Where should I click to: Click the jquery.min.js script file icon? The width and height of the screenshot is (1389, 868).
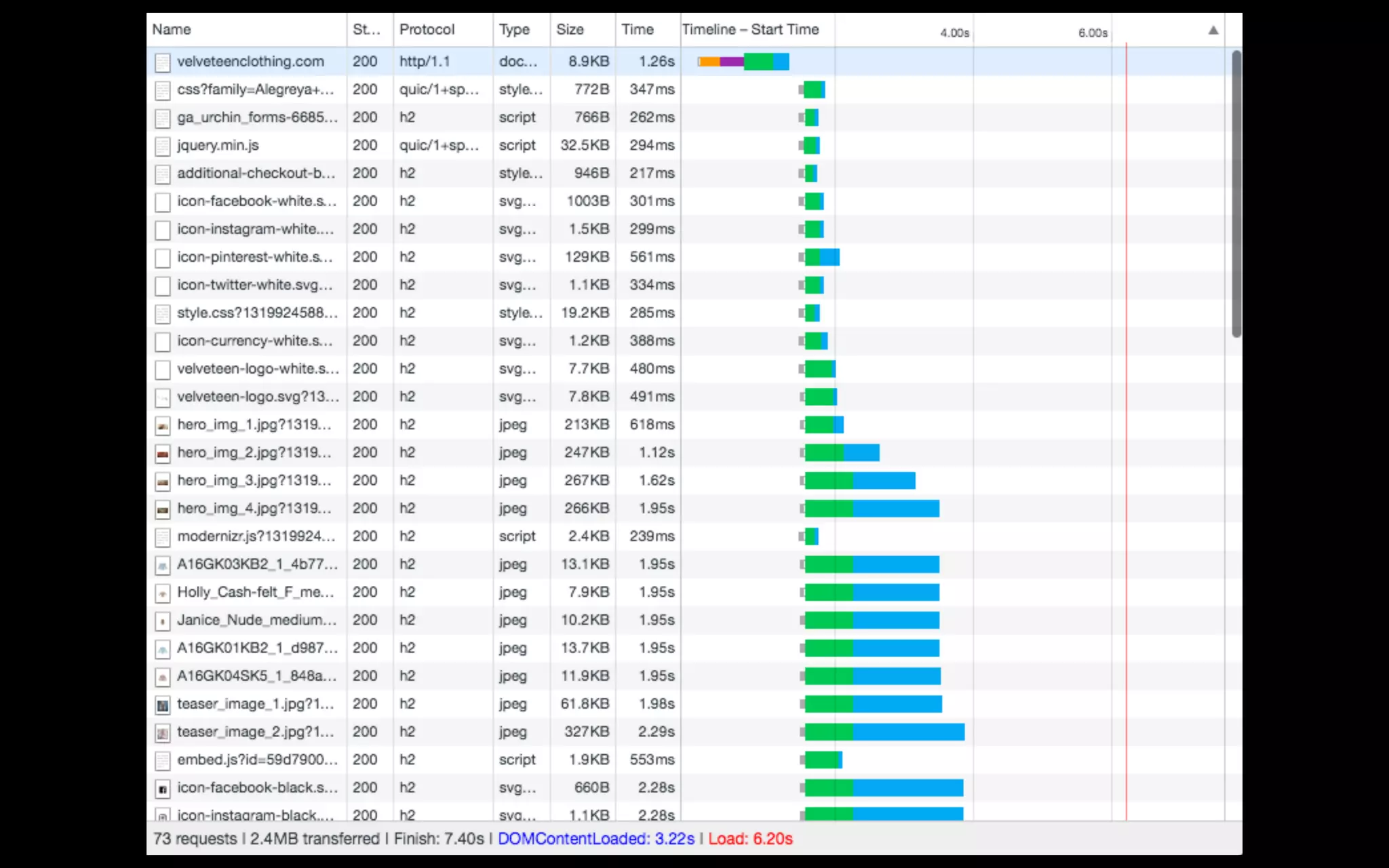[162, 146]
